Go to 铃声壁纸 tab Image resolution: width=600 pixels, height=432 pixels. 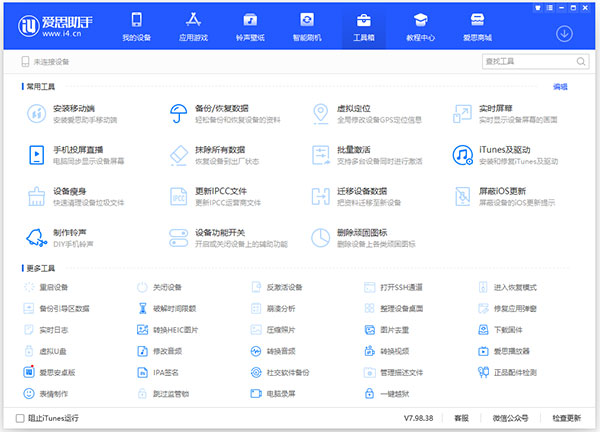coord(249,26)
